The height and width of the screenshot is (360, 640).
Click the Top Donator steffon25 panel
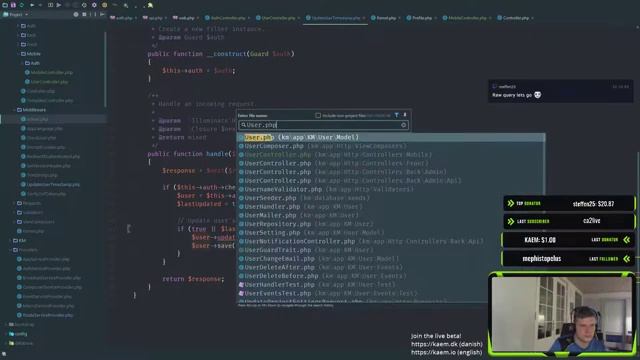569,203
